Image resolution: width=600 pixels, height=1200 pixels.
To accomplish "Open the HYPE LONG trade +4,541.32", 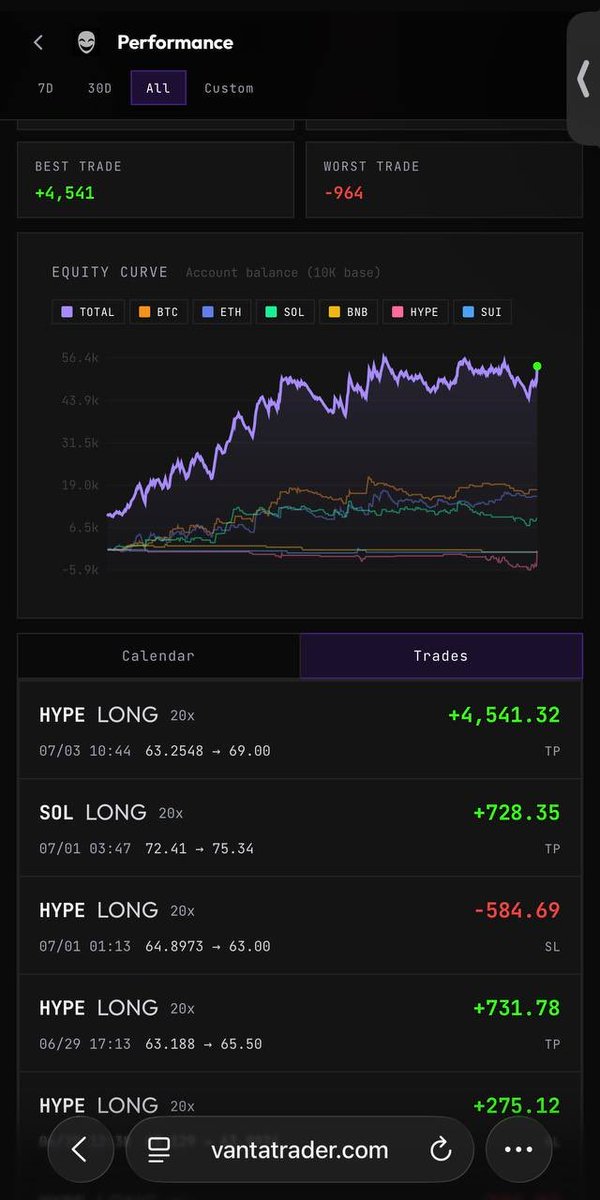I will tap(300, 731).
